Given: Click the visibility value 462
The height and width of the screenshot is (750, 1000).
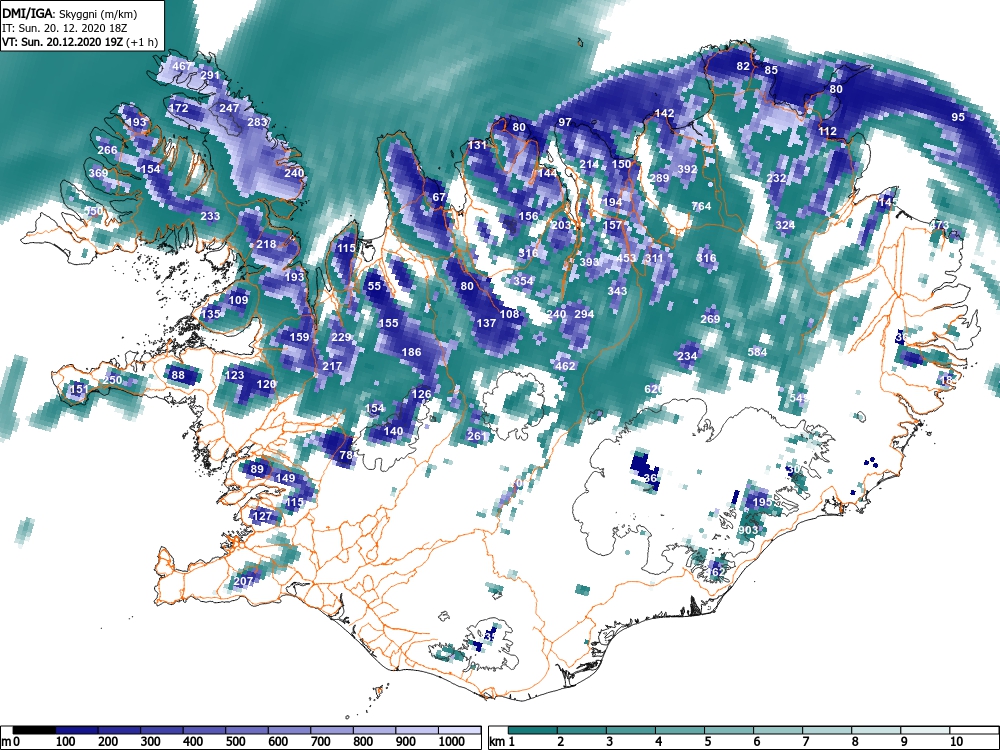Looking at the screenshot, I should [565, 366].
